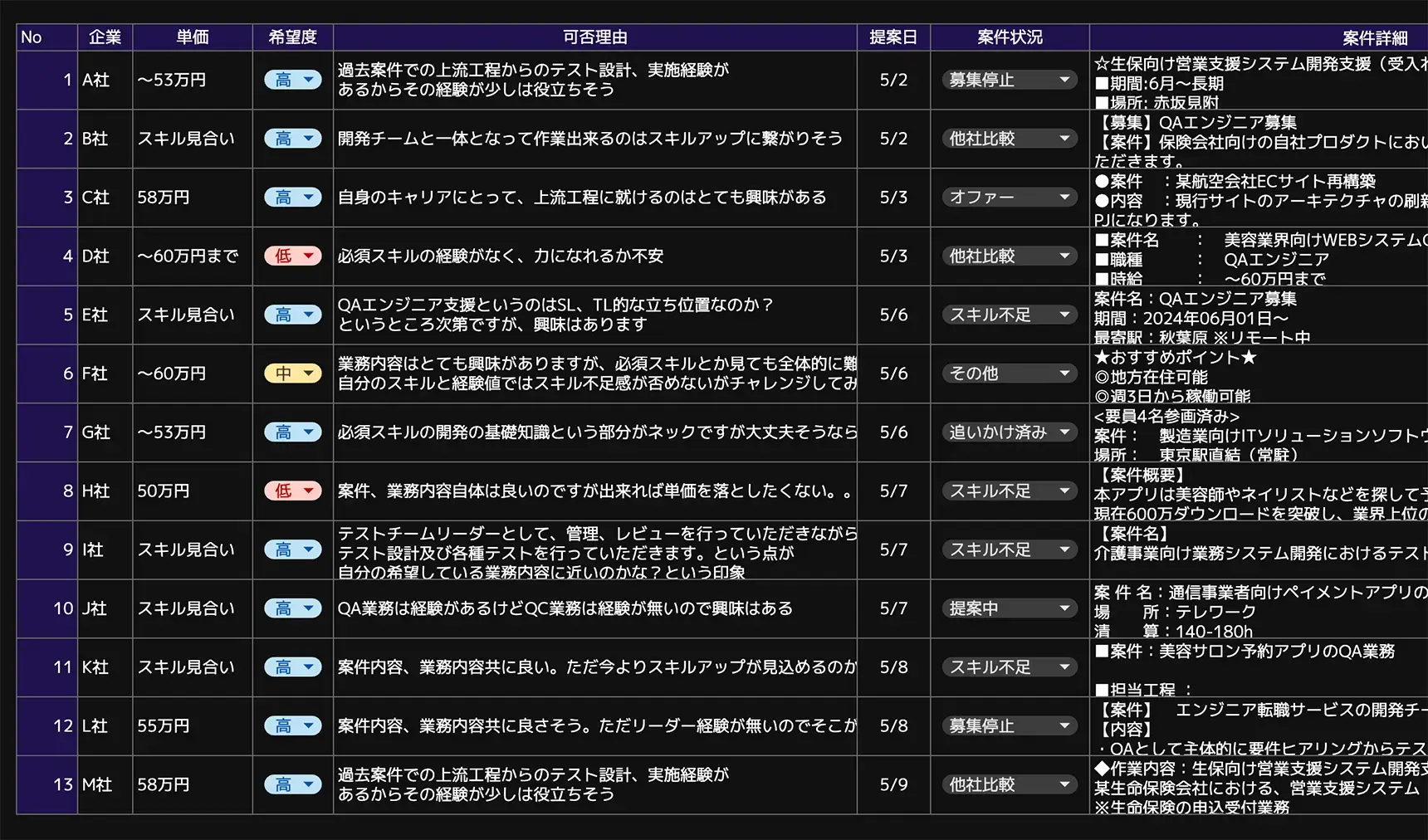The height and width of the screenshot is (840, 1428).
Task: Select detail cell ☆生保向け営業支援システム開発支援
Action: (x=1259, y=80)
